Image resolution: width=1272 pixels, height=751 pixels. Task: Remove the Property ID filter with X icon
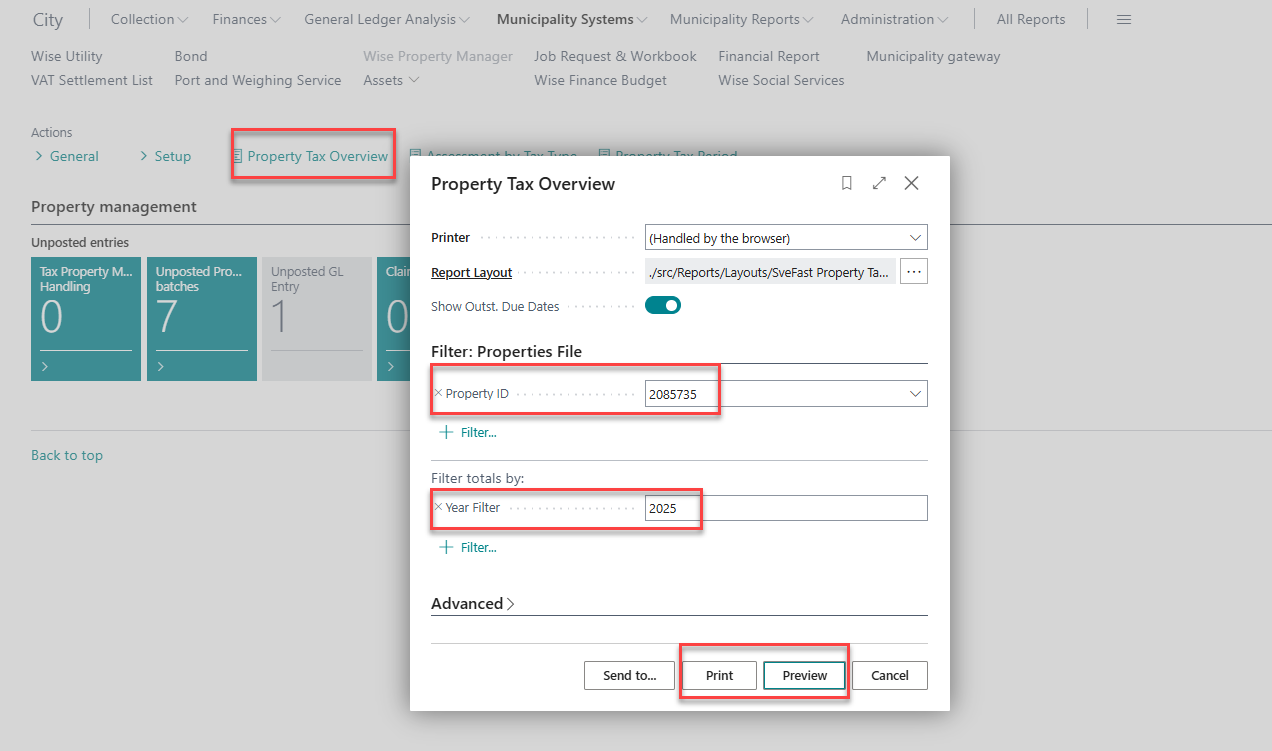tap(438, 393)
